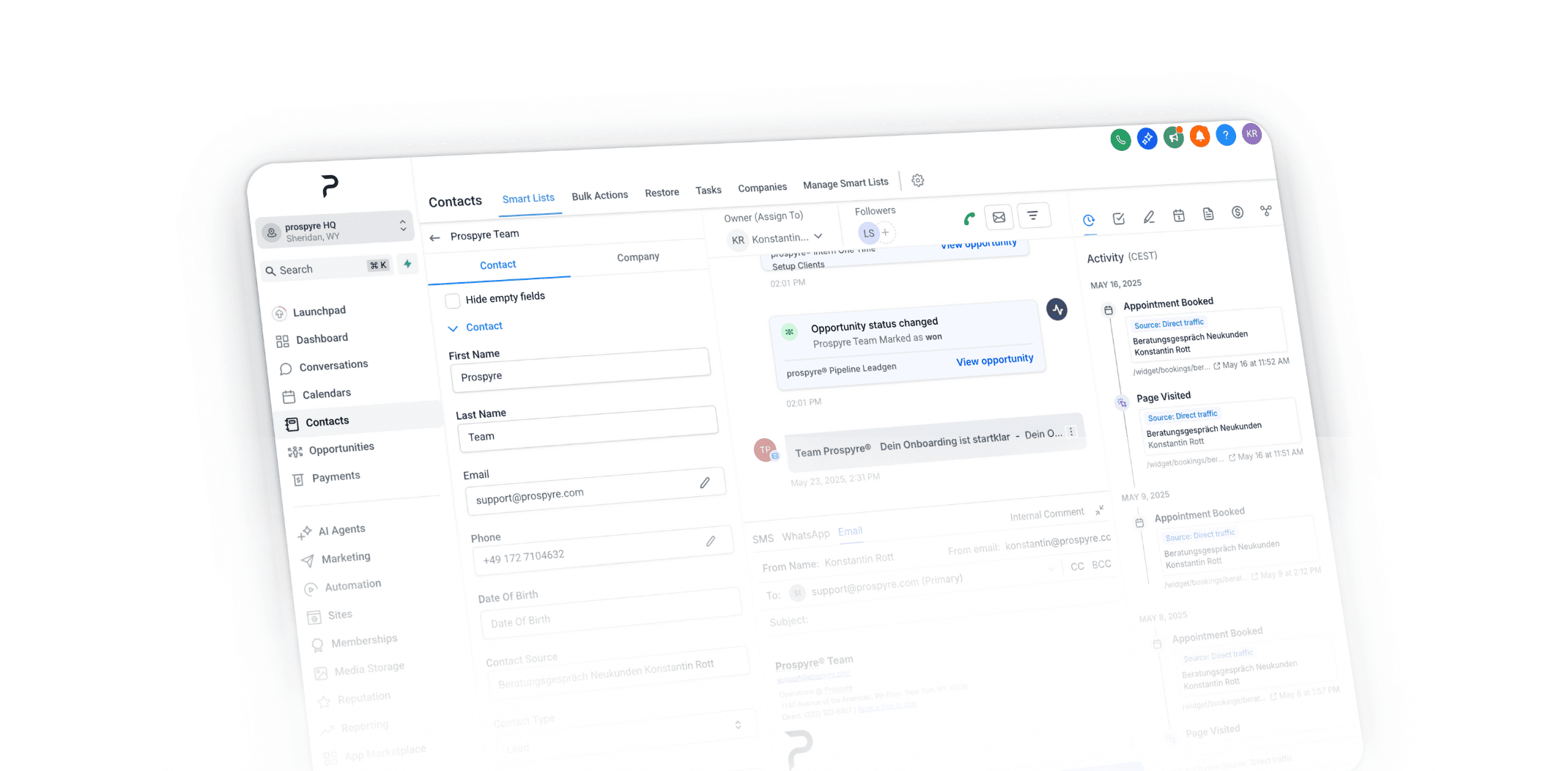
Task: Click the back arrow beside Prospyre Team
Action: coord(434,237)
